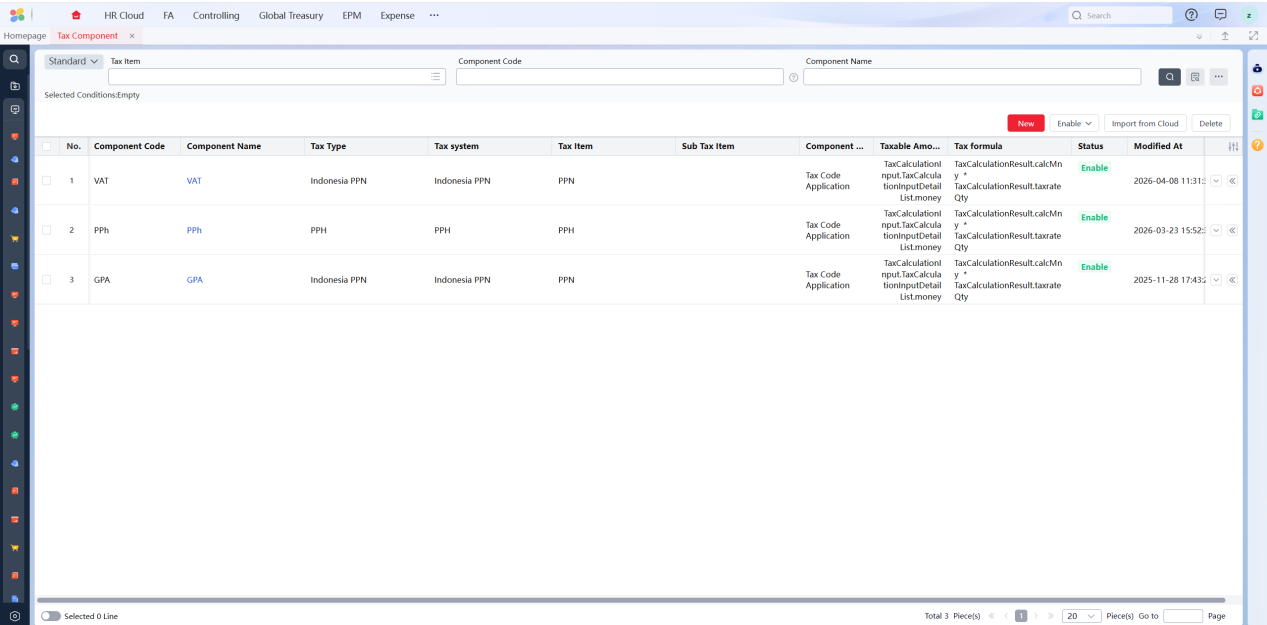Open the GPA component name link
Image resolution: width=1267 pixels, height=625 pixels.
point(195,280)
